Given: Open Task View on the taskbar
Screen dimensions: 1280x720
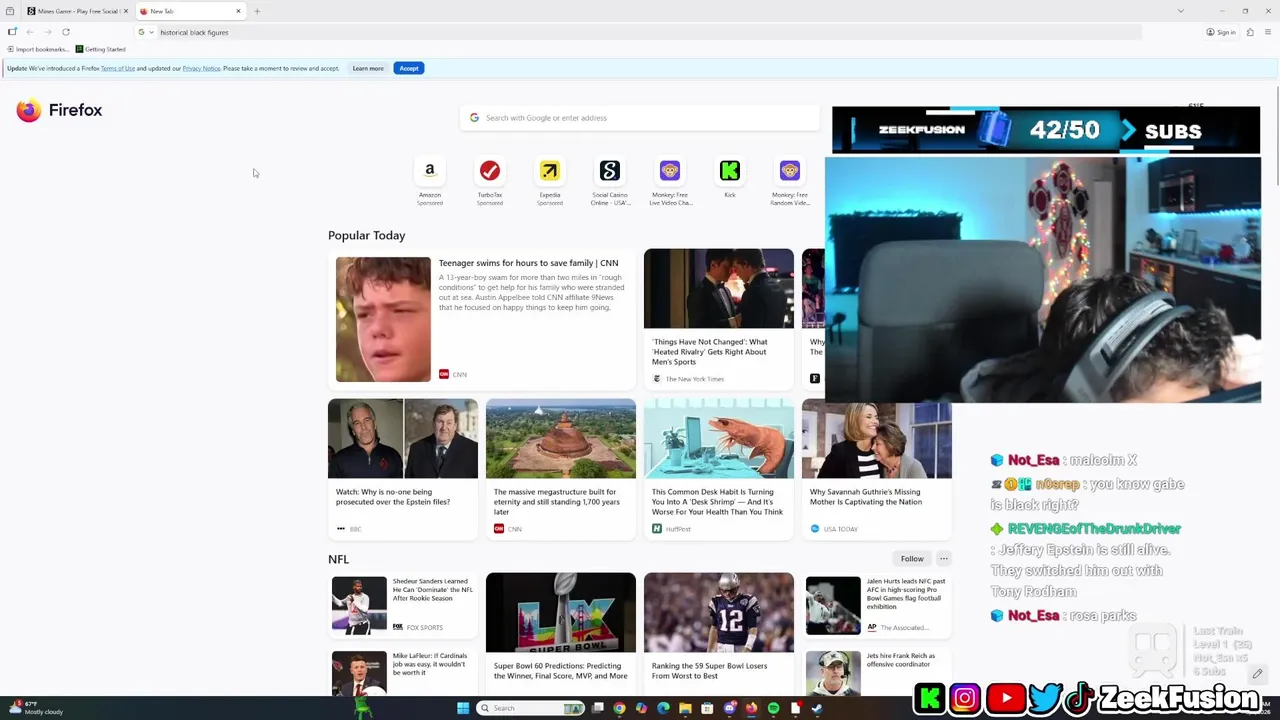Looking at the screenshot, I should point(597,708).
